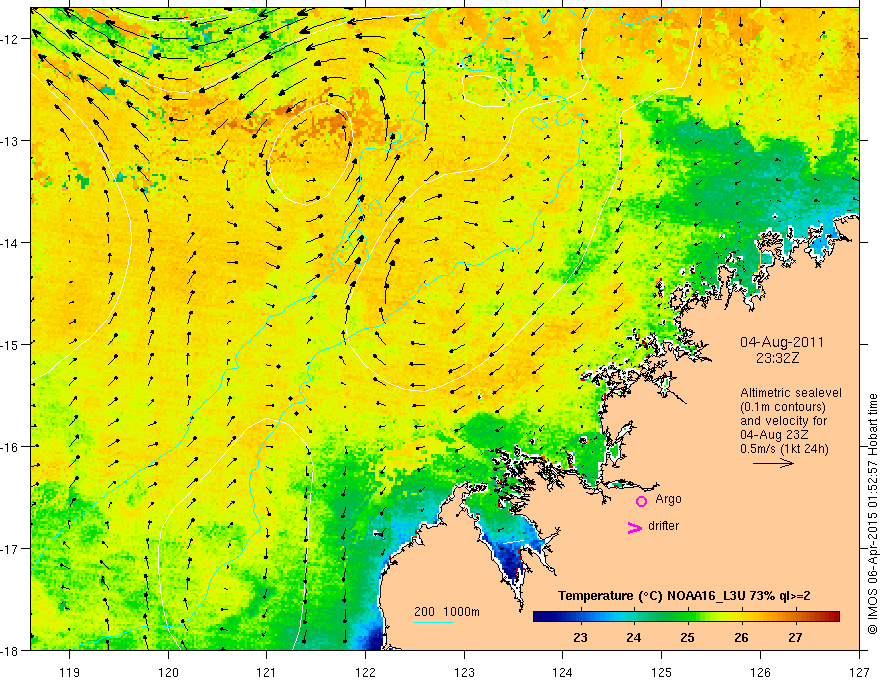The image size is (880, 680).
Task: Click the 'and velocity for' caption line
Action: 783,421
